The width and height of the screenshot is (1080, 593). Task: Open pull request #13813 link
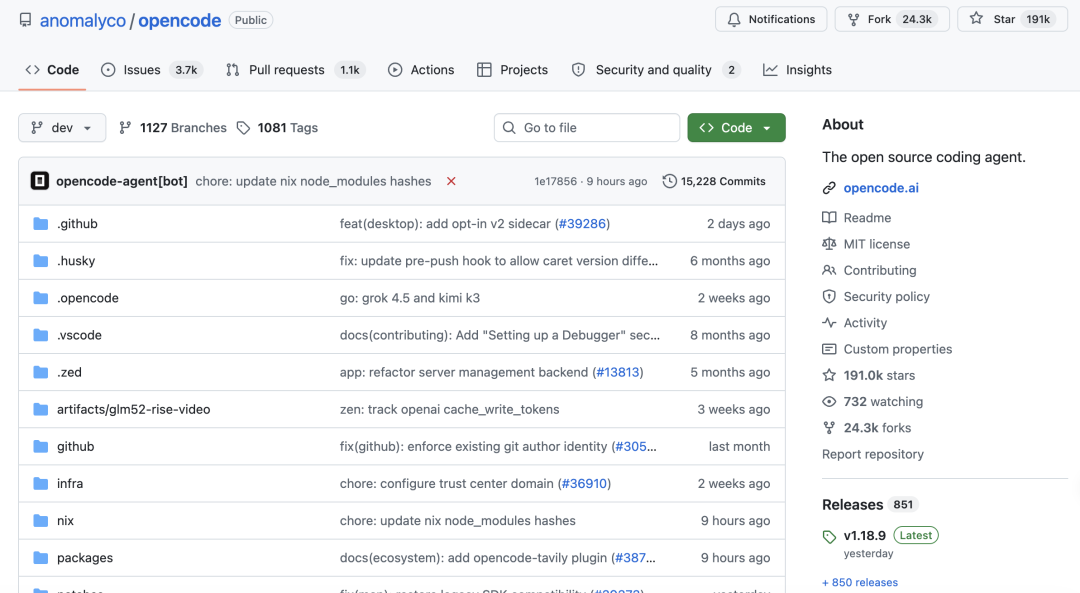[x=618, y=373]
